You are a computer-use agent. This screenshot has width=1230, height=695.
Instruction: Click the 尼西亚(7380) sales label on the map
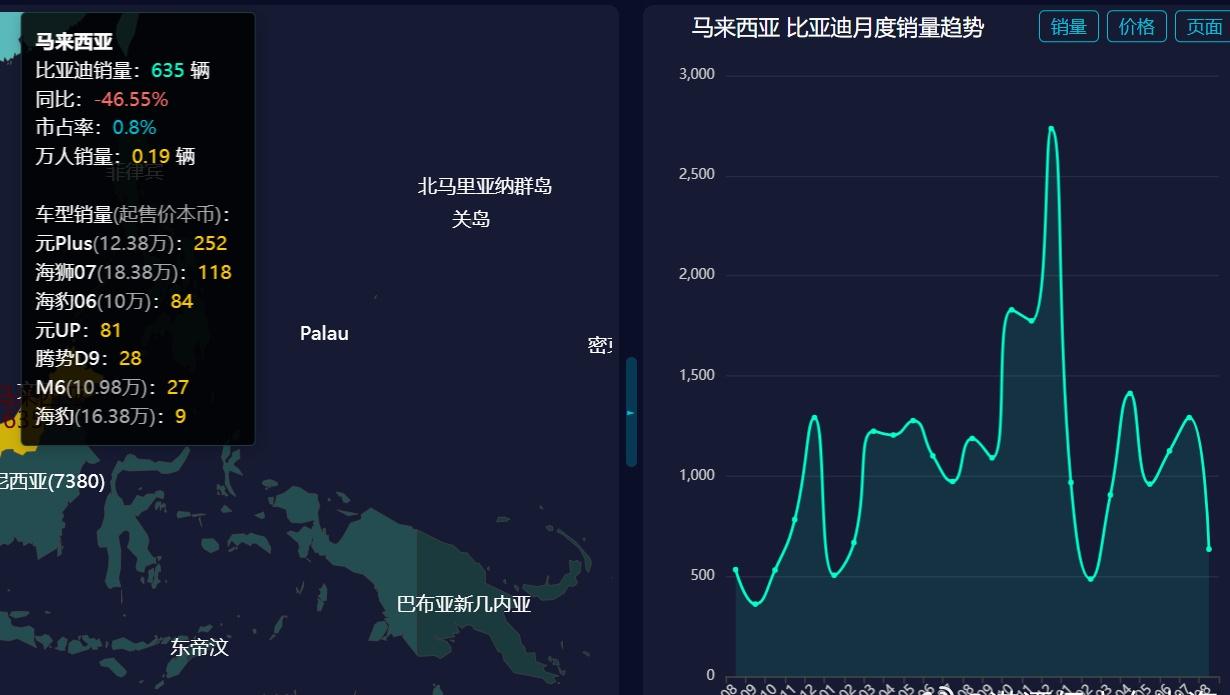tap(51, 481)
